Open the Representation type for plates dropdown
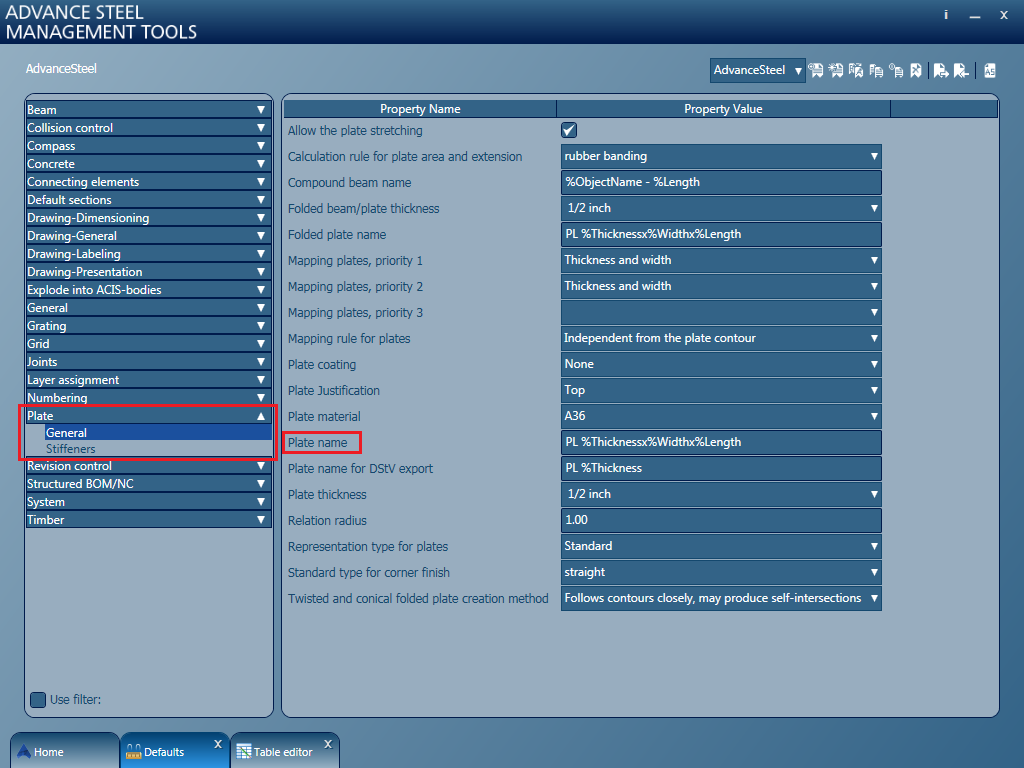The width and height of the screenshot is (1024, 768). pyautogui.click(x=721, y=546)
